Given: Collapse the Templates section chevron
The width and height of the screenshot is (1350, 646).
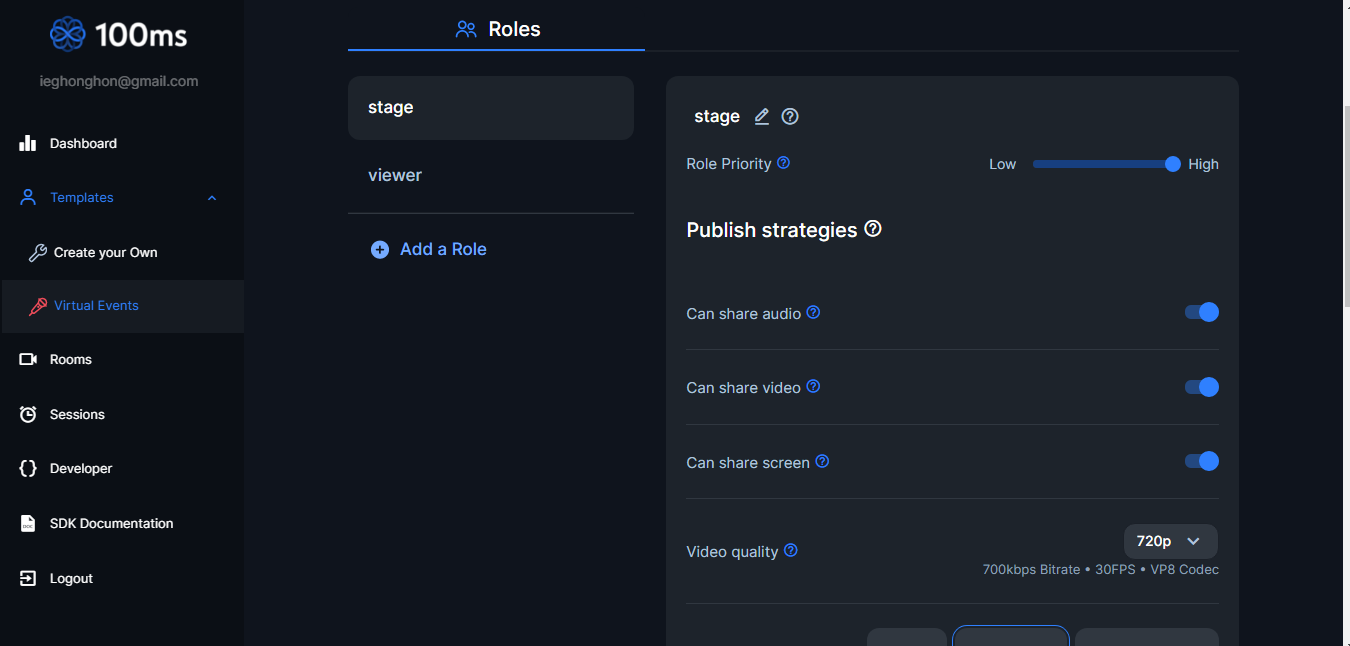Looking at the screenshot, I should pyautogui.click(x=212, y=198).
